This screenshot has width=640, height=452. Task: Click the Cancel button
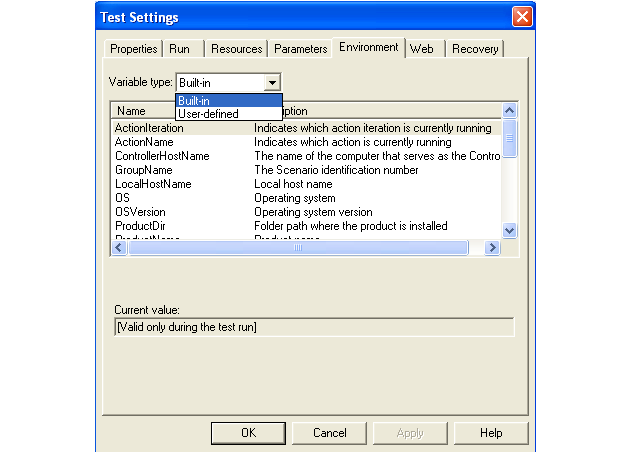329,433
